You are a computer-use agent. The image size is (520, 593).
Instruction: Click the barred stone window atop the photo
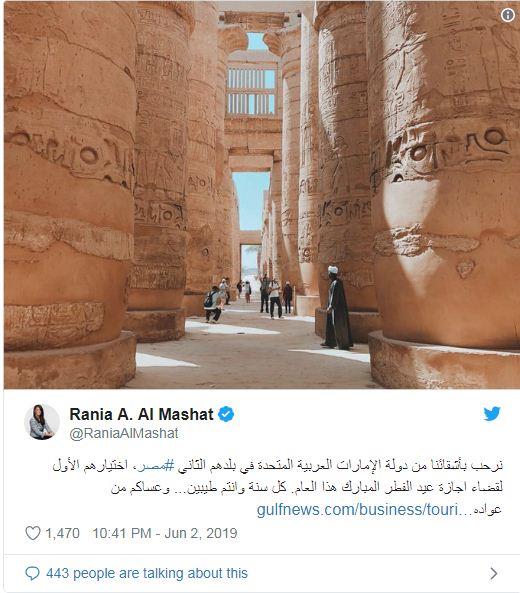pyautogui.click(x=251, y=91)
